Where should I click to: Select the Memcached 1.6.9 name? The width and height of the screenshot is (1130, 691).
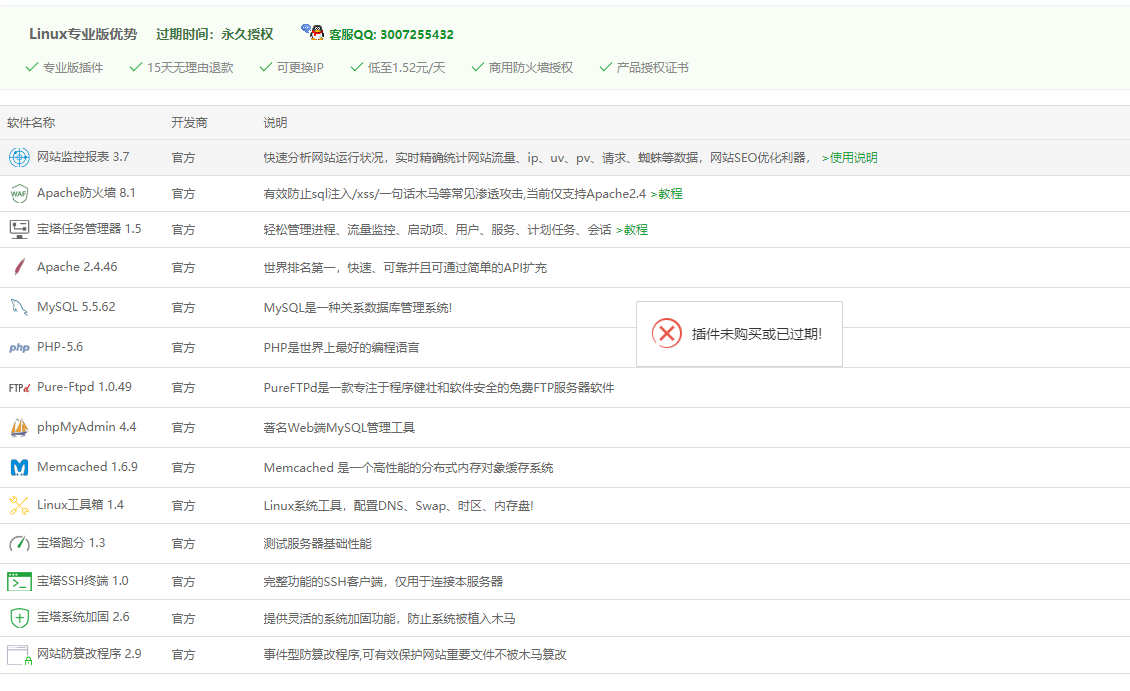(87, 467)
